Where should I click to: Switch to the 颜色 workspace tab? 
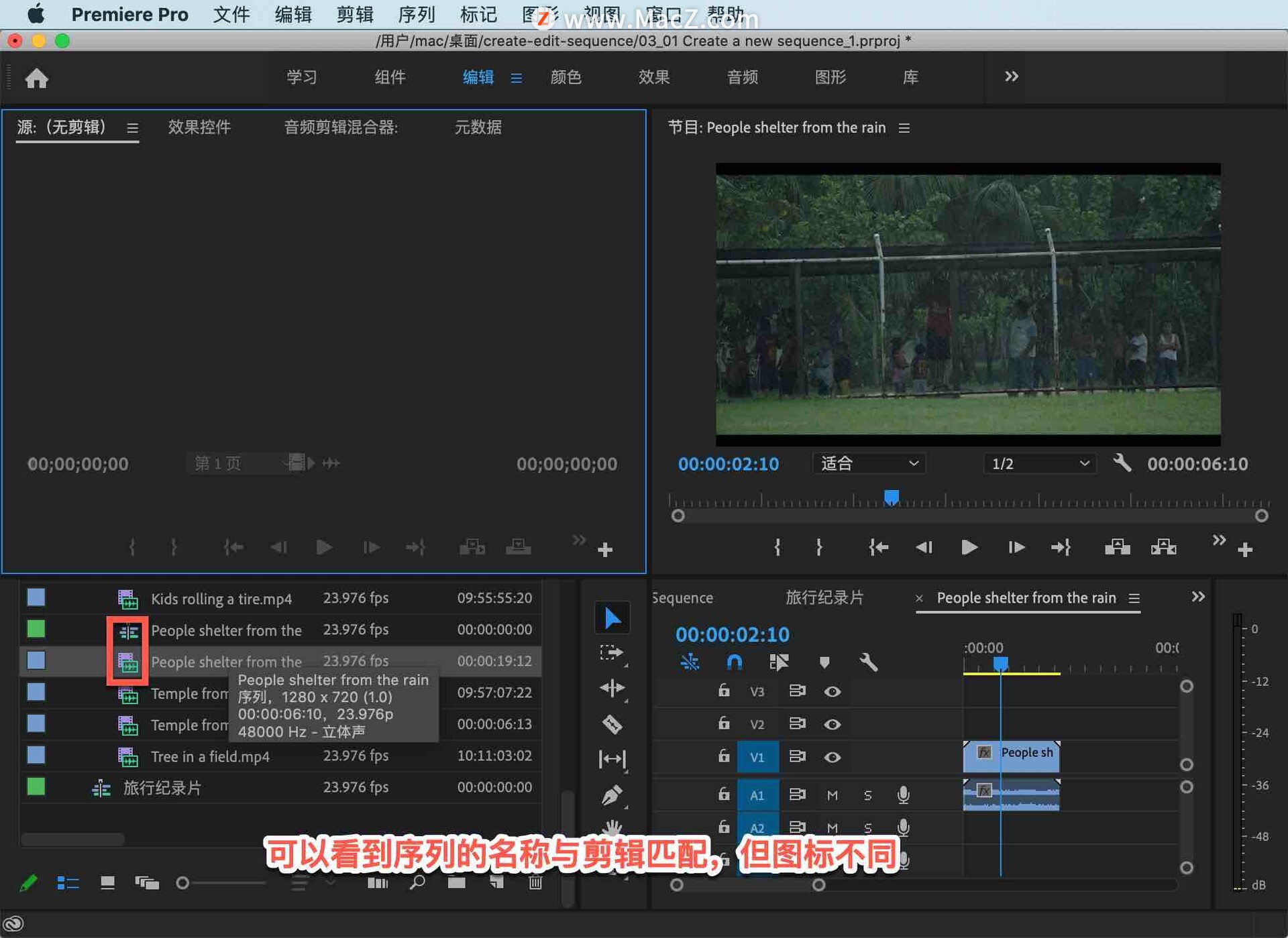[566, 77]
